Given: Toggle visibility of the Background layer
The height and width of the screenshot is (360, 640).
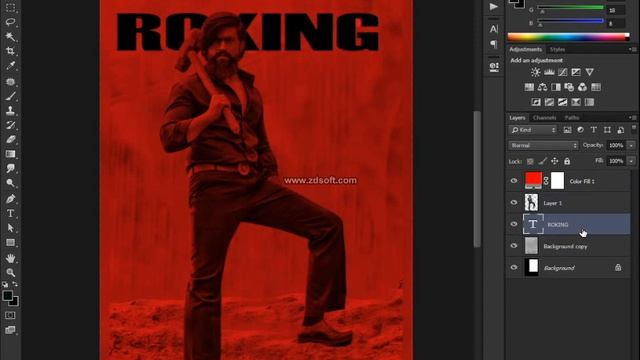Looking at the screenshot, I should 514,267.
